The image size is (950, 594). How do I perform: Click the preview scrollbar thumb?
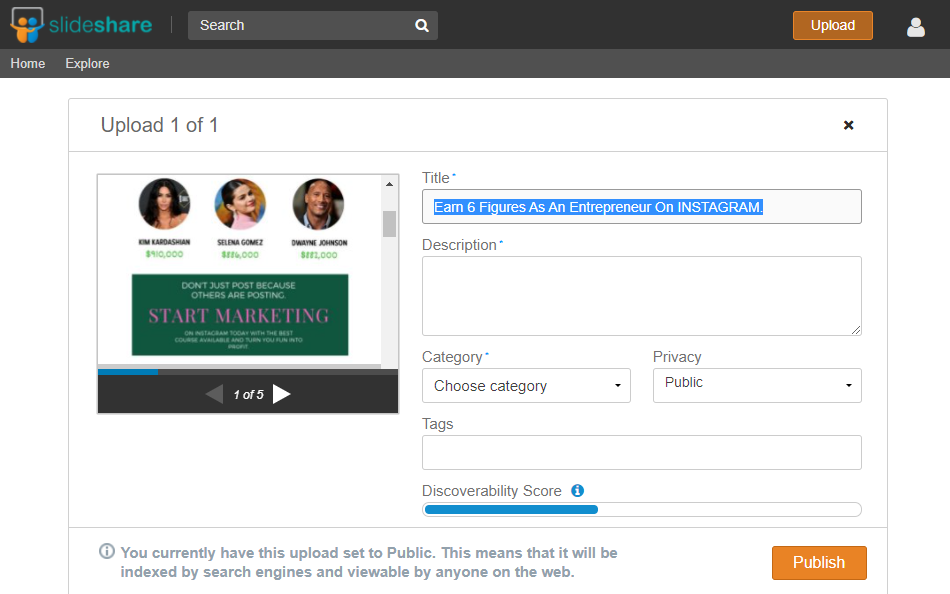pos(390,224)
